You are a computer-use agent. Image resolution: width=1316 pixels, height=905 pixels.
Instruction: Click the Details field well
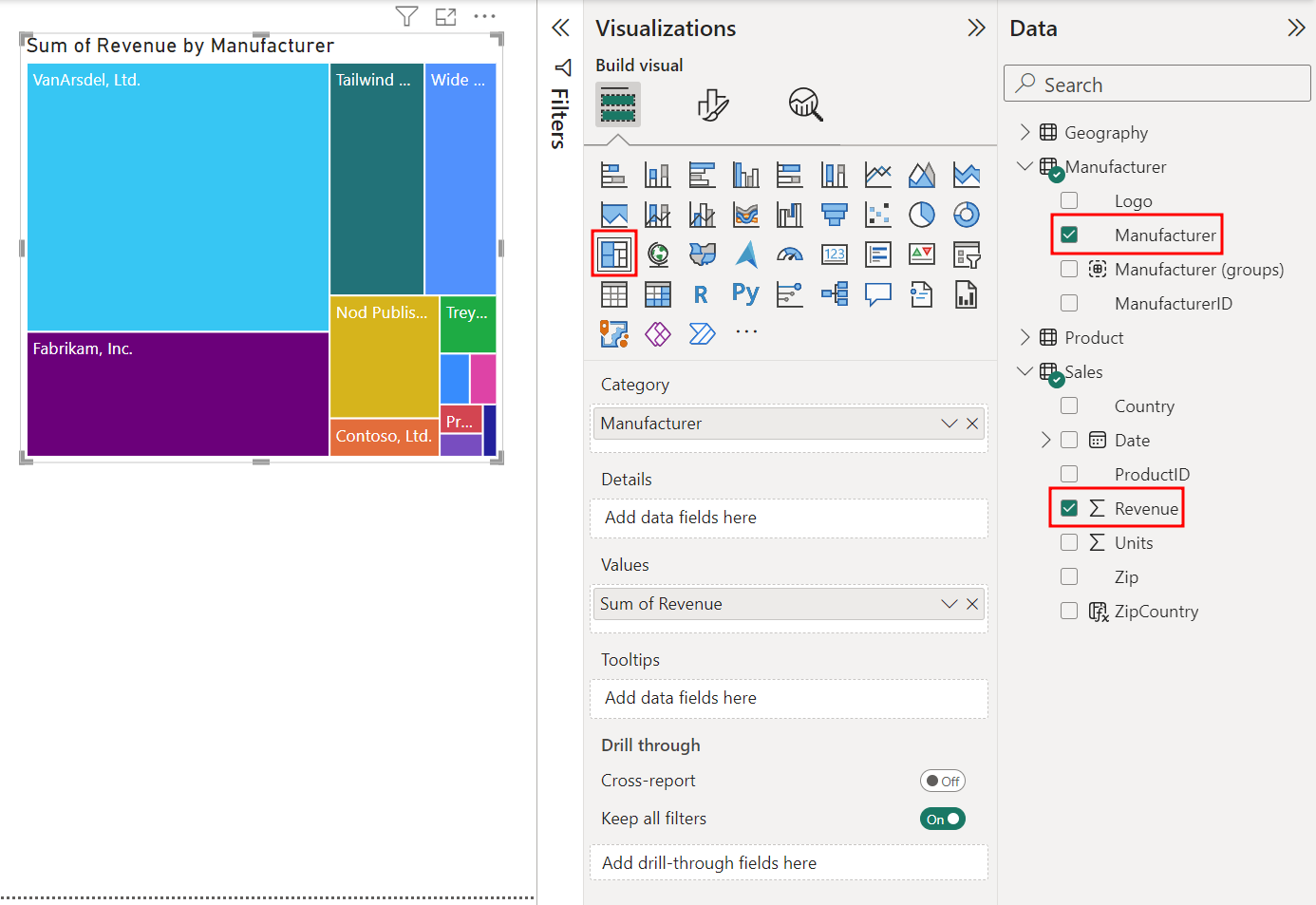point(789,518)
